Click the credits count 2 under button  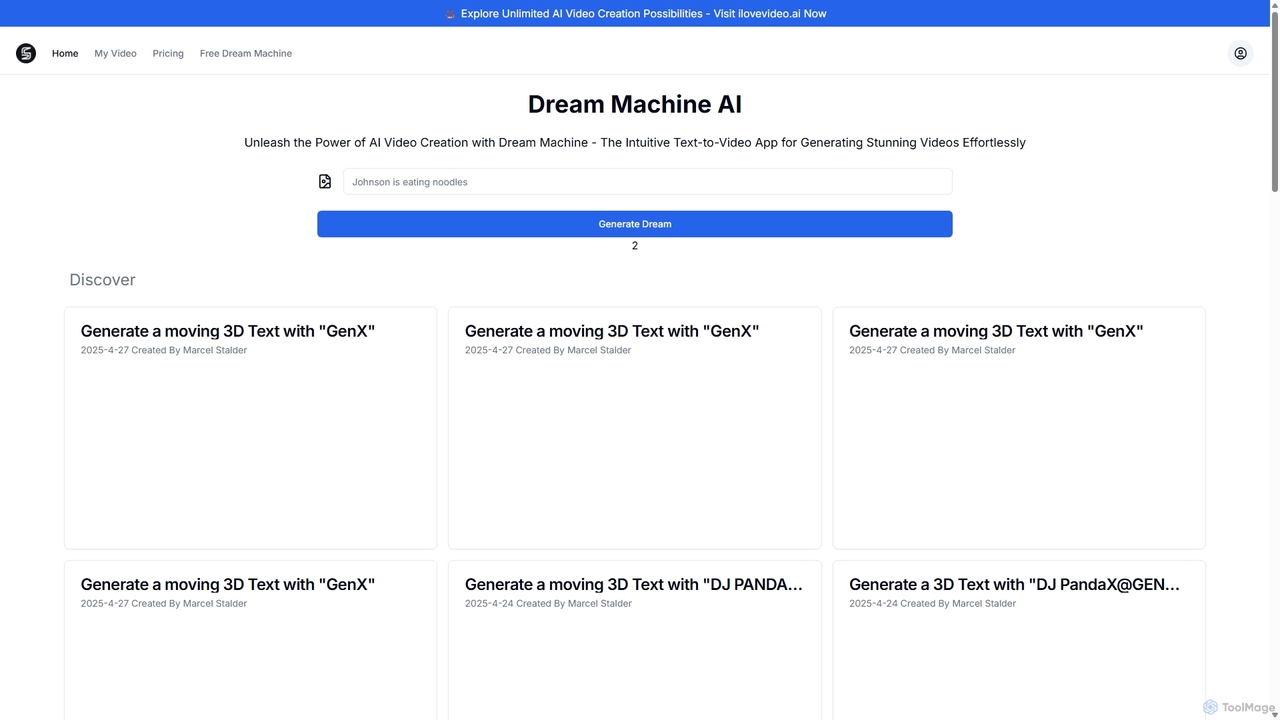[635, 246]
